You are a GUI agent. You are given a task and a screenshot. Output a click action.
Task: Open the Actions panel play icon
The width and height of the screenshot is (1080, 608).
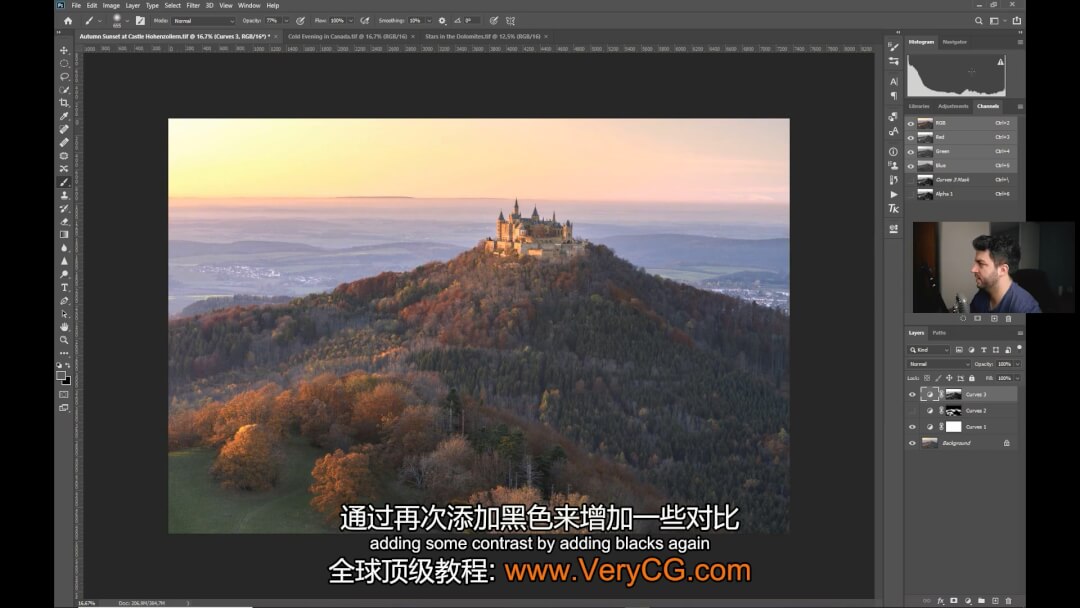pyautogui.click(x=893, y=194)
